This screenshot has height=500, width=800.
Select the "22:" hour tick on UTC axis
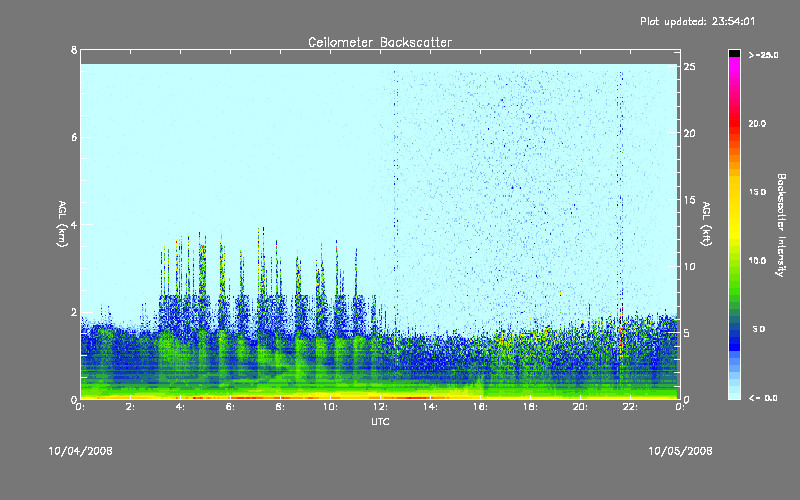click(x=630, y=407)
